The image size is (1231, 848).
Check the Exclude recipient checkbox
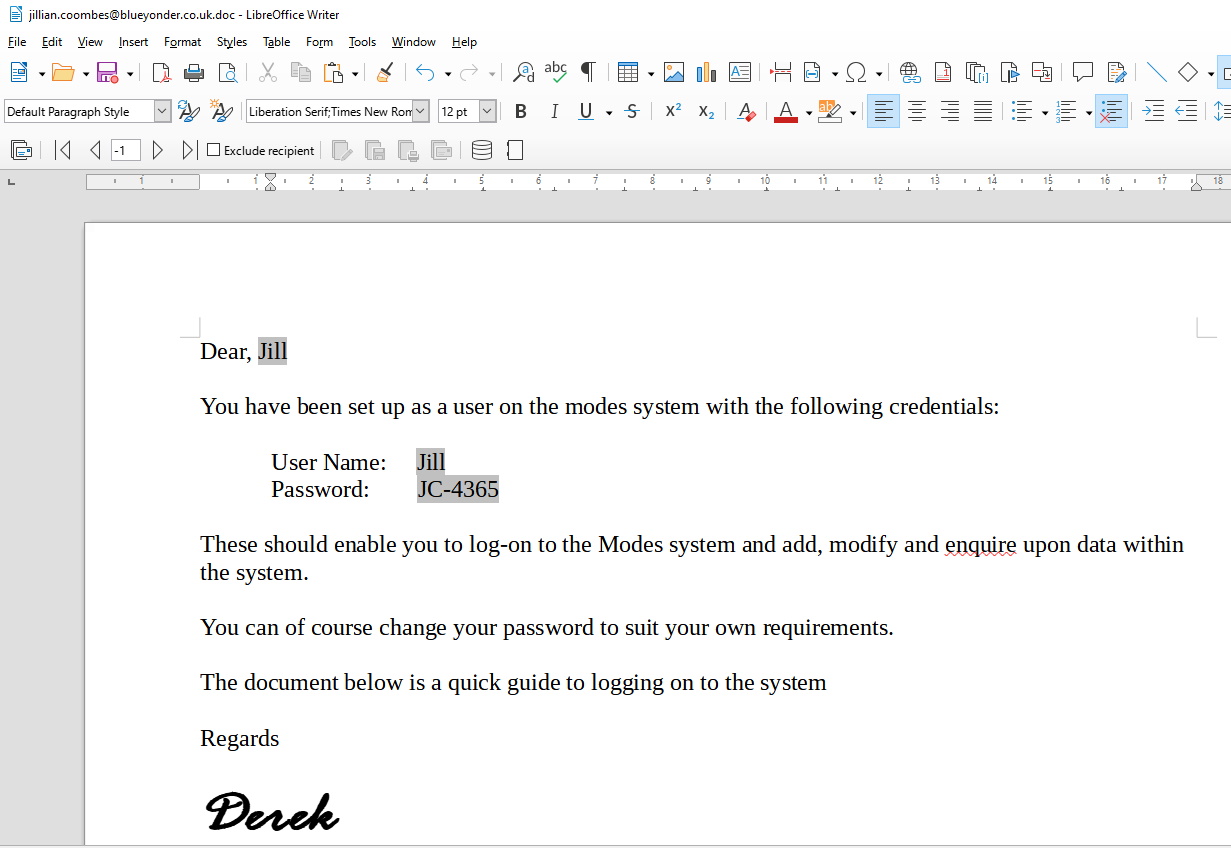pos(213,151)
